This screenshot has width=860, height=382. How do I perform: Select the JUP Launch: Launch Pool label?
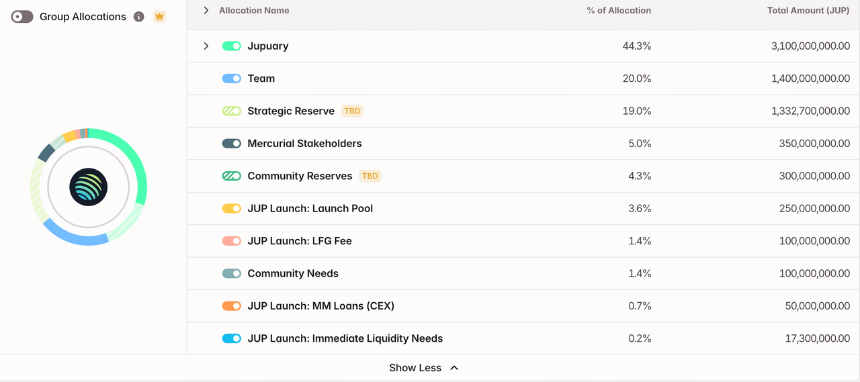point(310,209)
